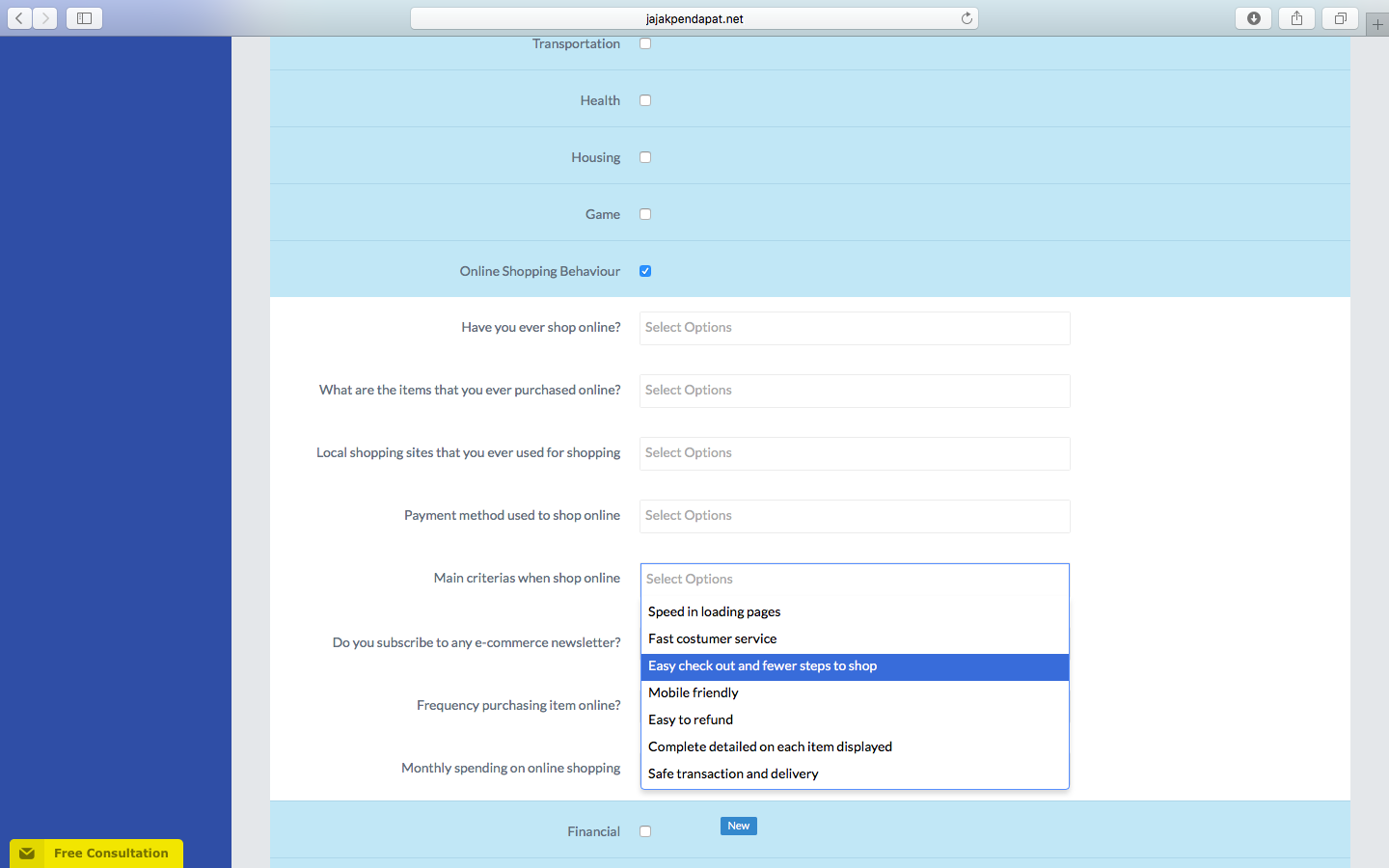Screen dimensions: 1389x868
Task: Open payment method select options
Action: (x=855, y=516)
